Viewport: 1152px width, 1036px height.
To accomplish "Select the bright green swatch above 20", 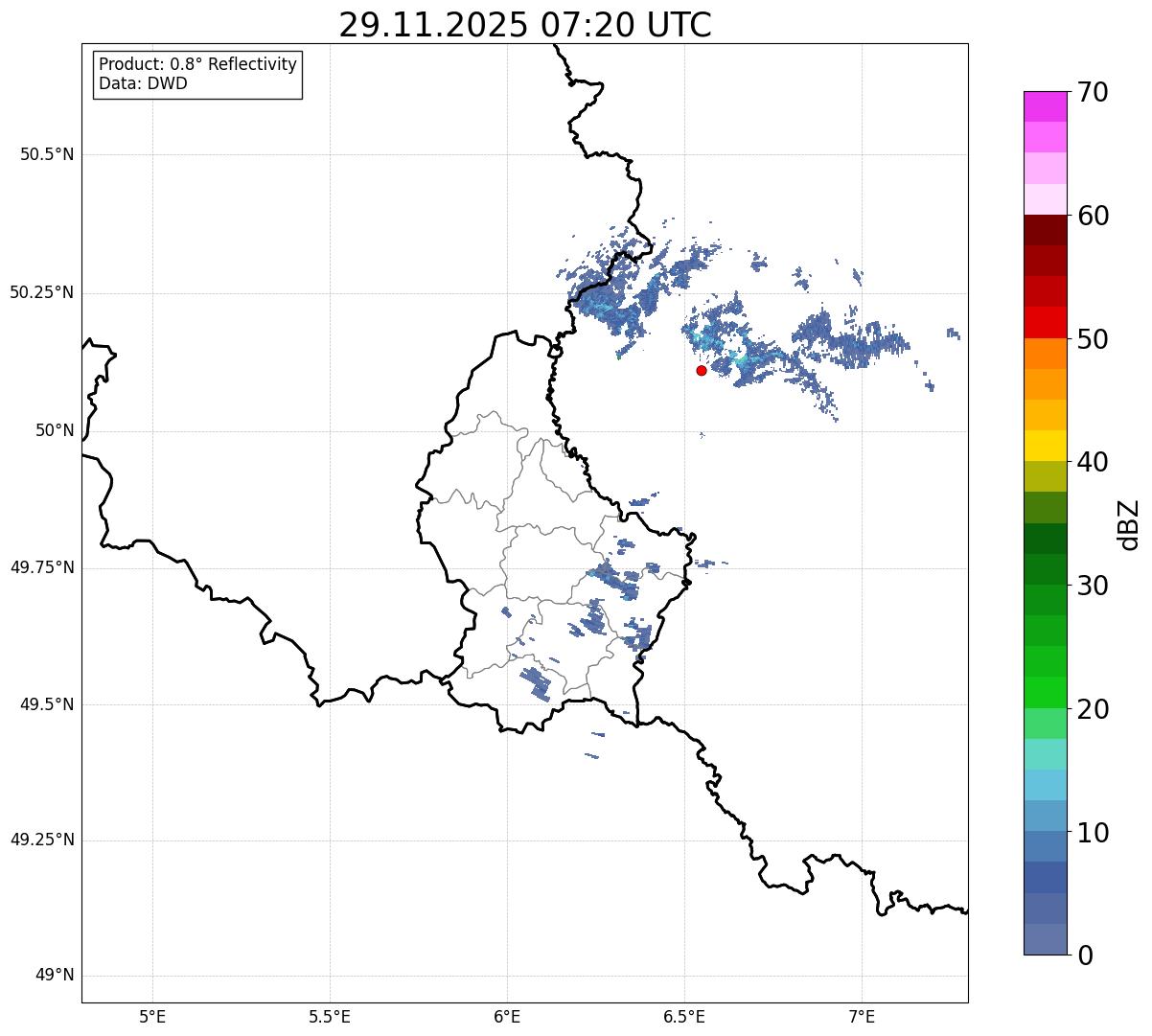I will pyautogui.click(x=1045, y=692).
